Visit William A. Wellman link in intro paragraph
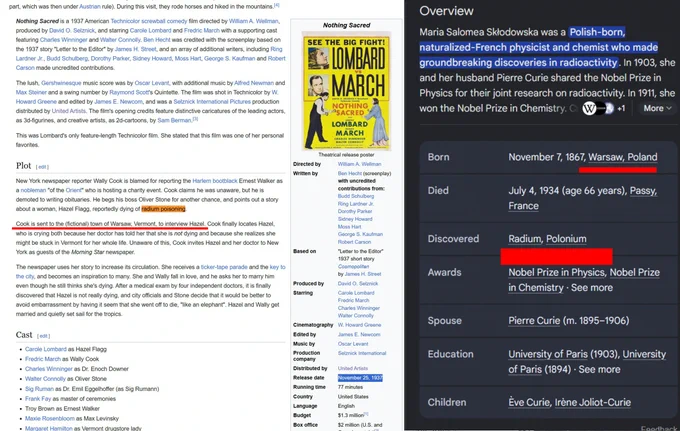The height and width of the screenshot is (431, 680). 254,21
